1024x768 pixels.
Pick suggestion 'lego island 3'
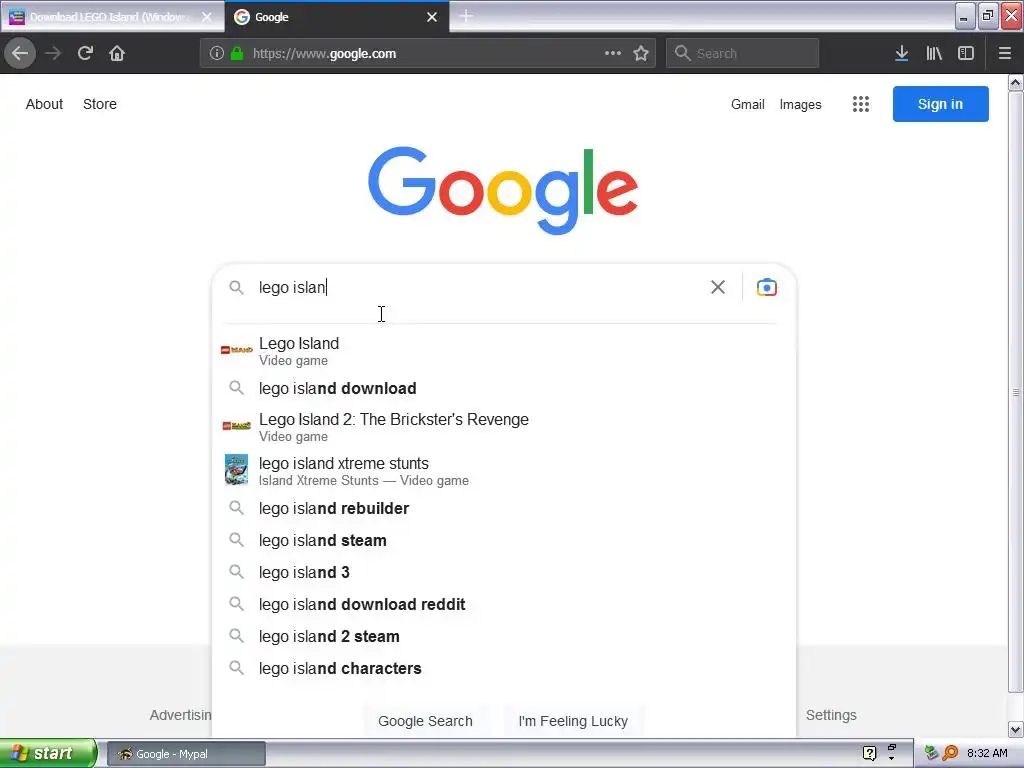click(504, 572)
